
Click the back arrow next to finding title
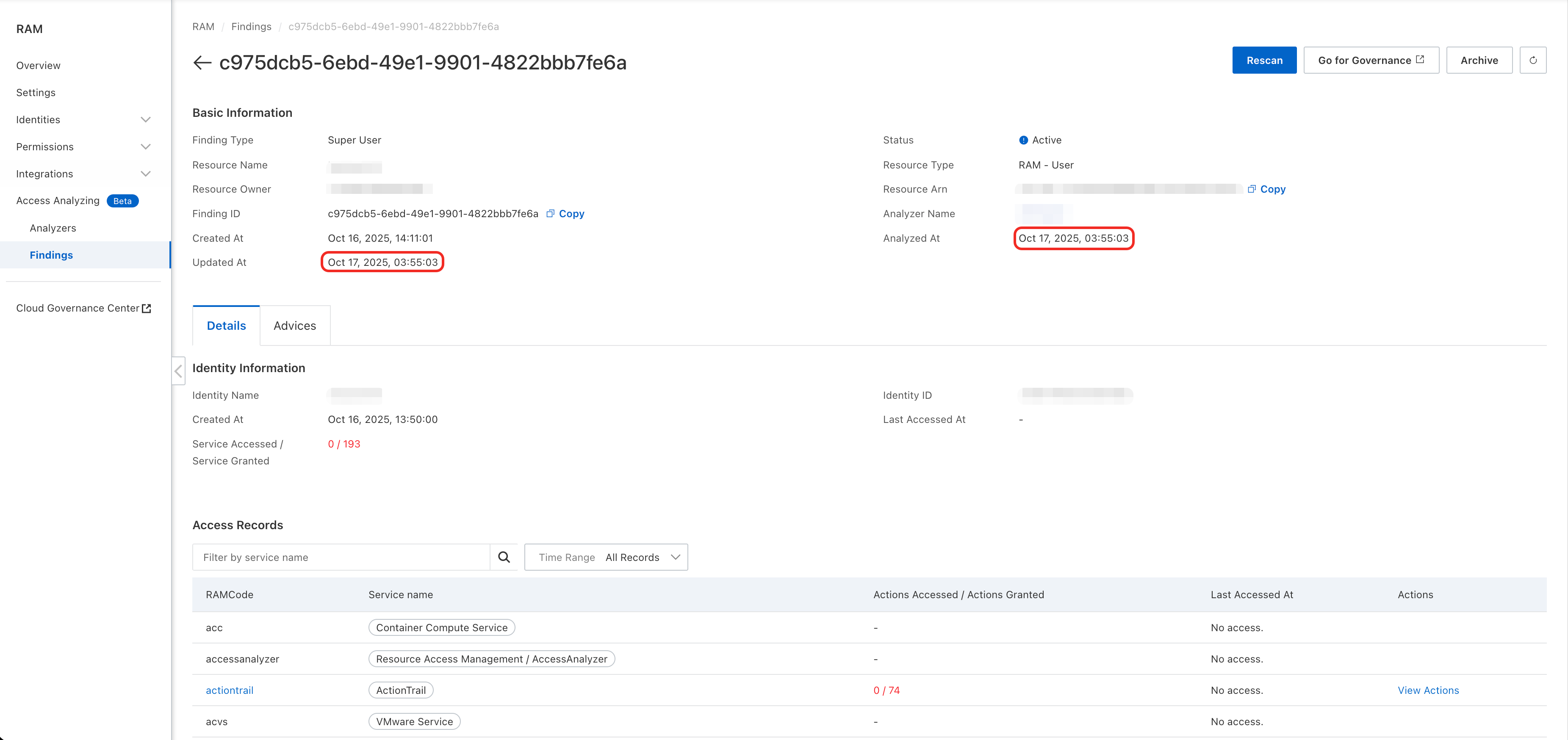pos(202,63)
